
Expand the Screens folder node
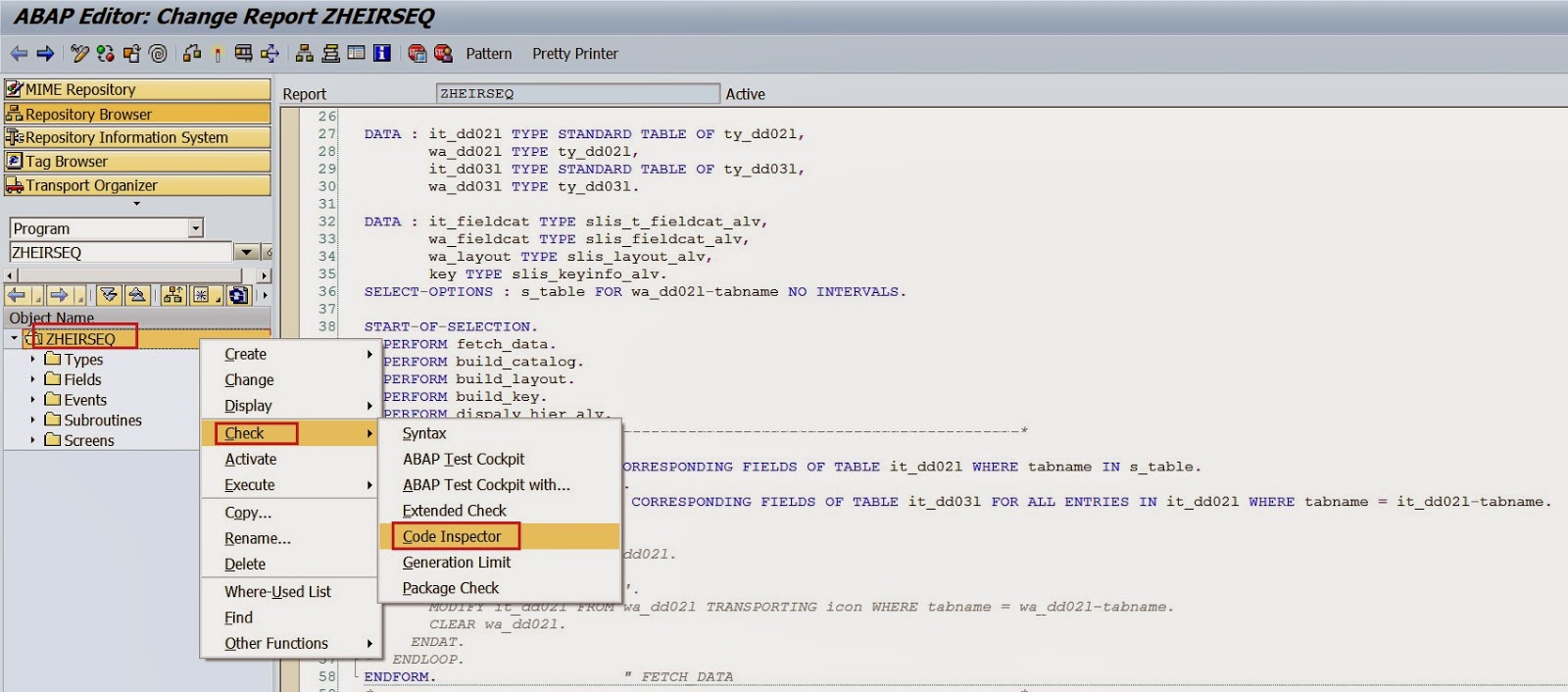tap(32, 441)
